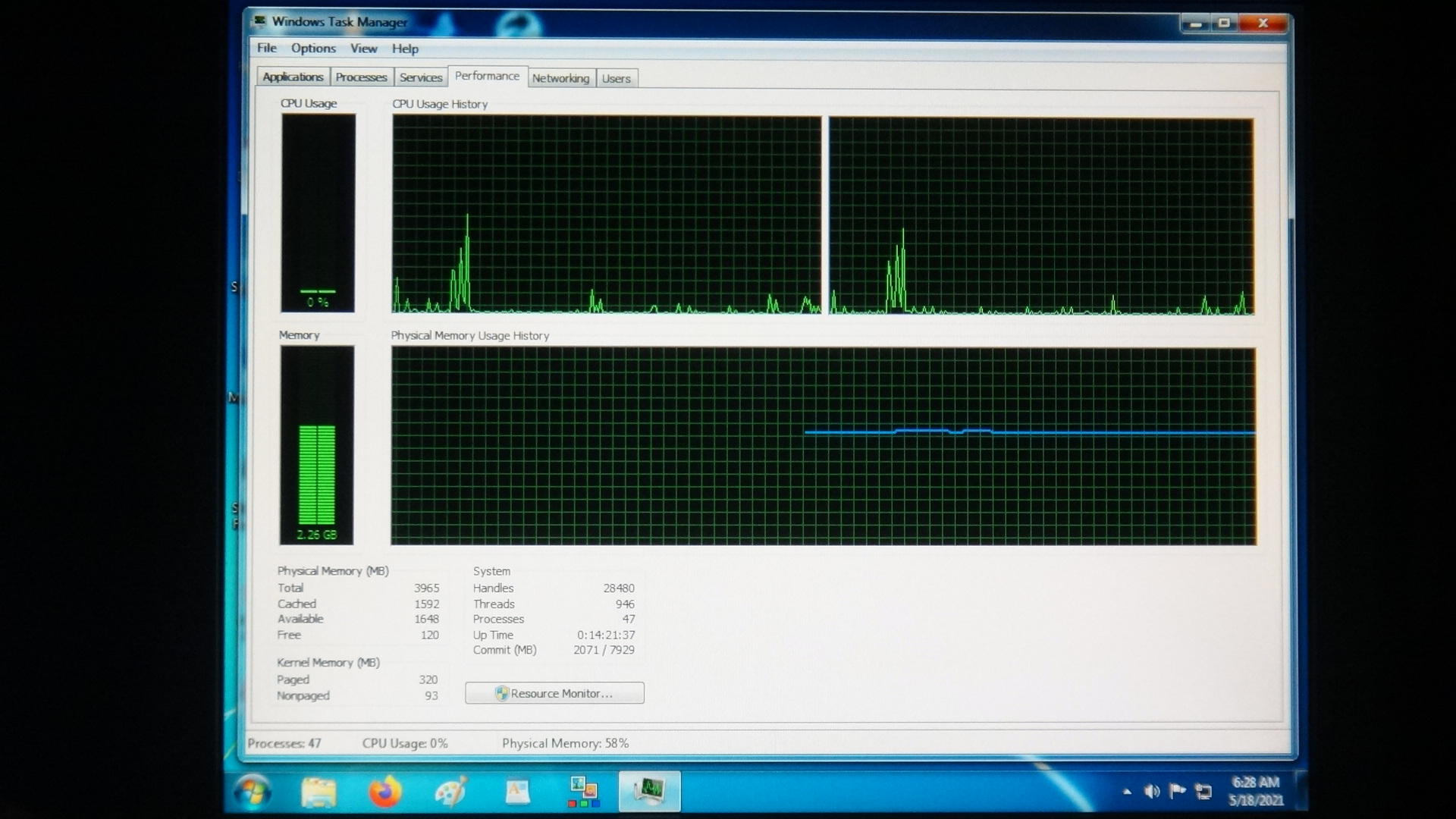
Task: Launch Firefox from the taskbar
Action: point(385,792)
